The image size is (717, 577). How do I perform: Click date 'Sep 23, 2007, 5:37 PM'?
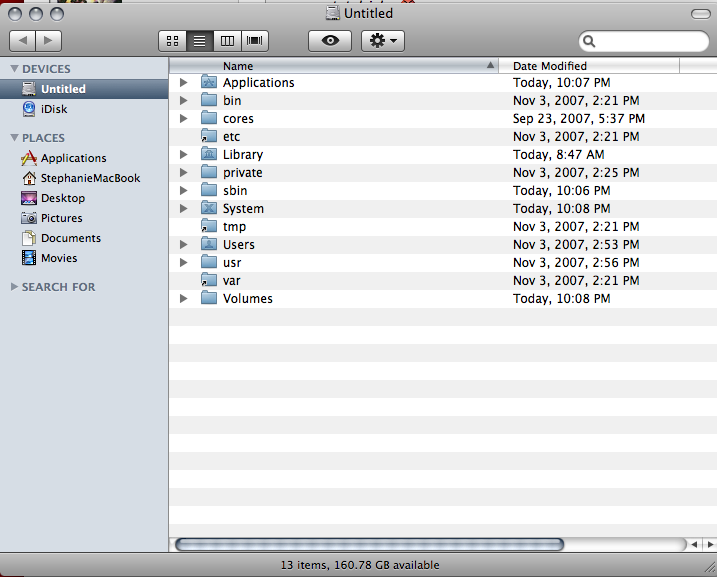[x=578, y=119]
